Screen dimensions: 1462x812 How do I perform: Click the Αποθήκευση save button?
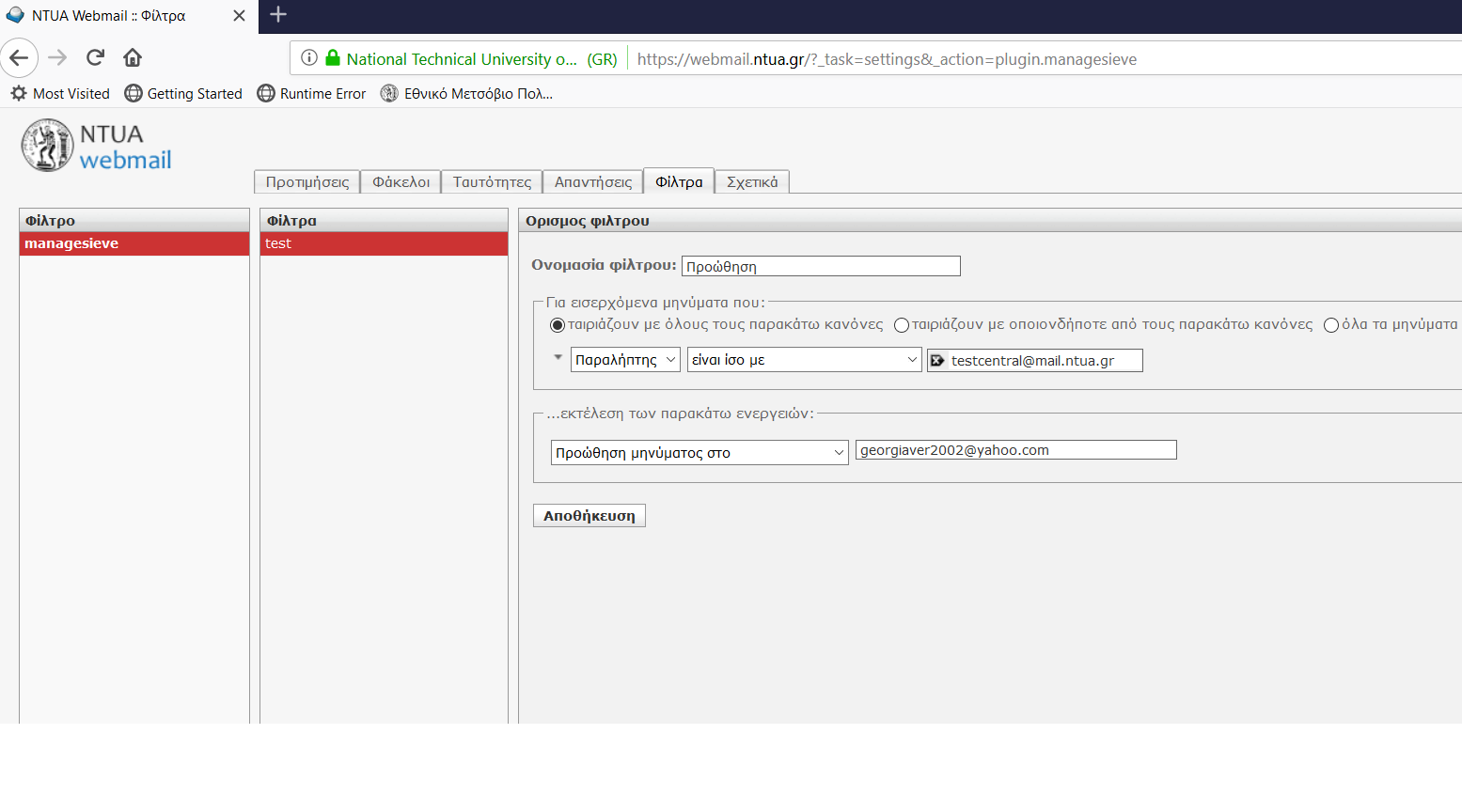point(590,516)
